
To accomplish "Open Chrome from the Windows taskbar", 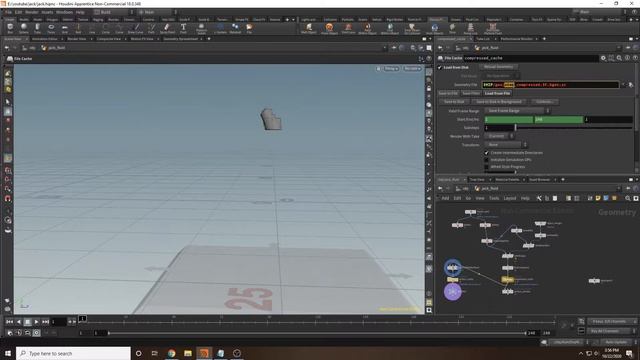I will tap(171, 353).
